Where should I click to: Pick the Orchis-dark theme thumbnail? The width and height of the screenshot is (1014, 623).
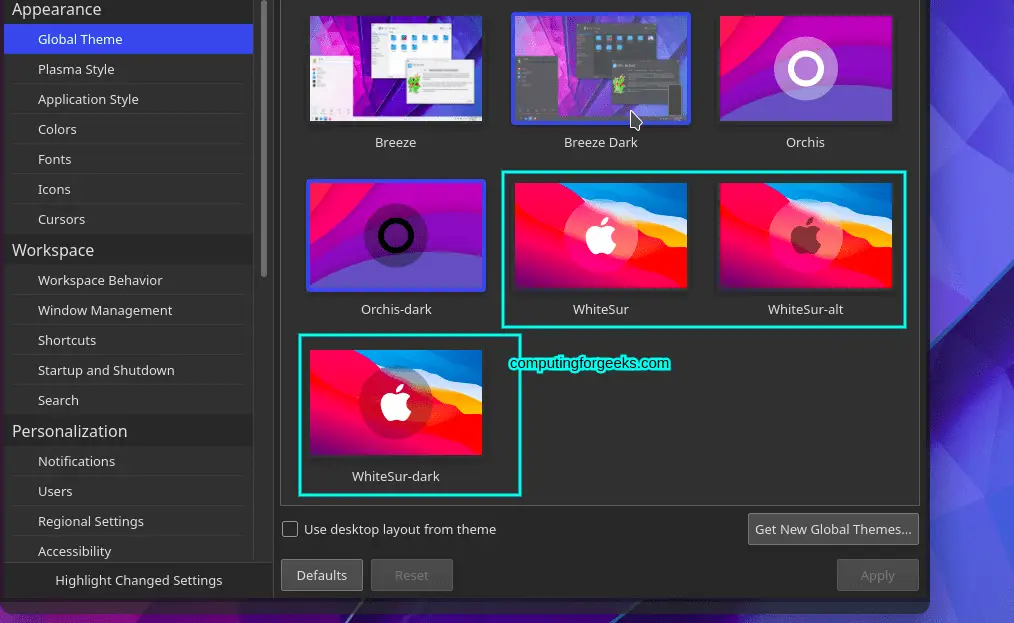396,235
